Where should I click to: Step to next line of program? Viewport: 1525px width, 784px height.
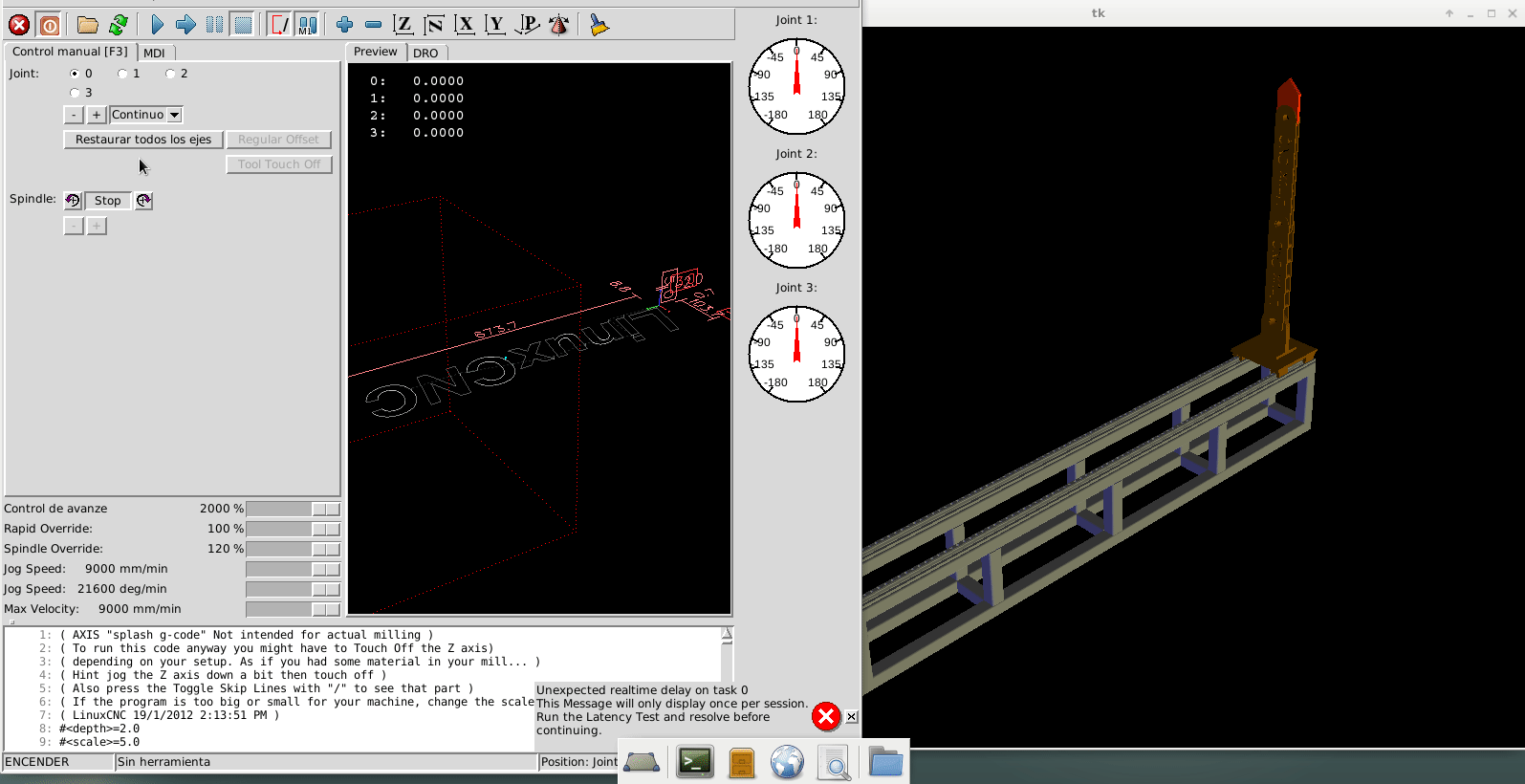(x=186, y=25)
